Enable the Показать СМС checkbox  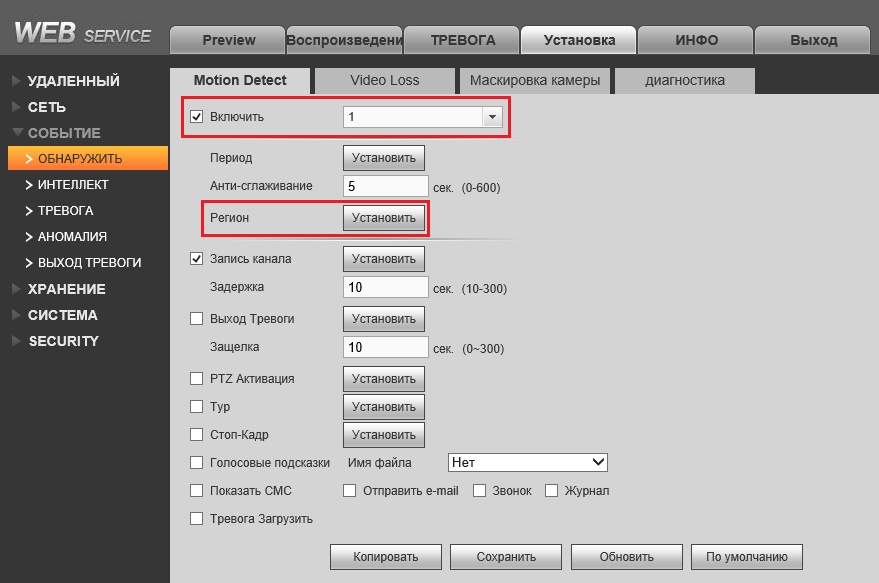196,491
